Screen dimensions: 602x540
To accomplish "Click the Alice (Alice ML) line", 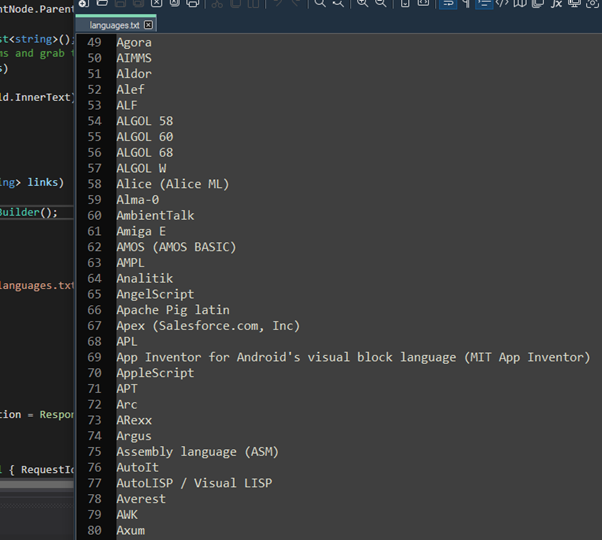I will click(x=173, y=184).
